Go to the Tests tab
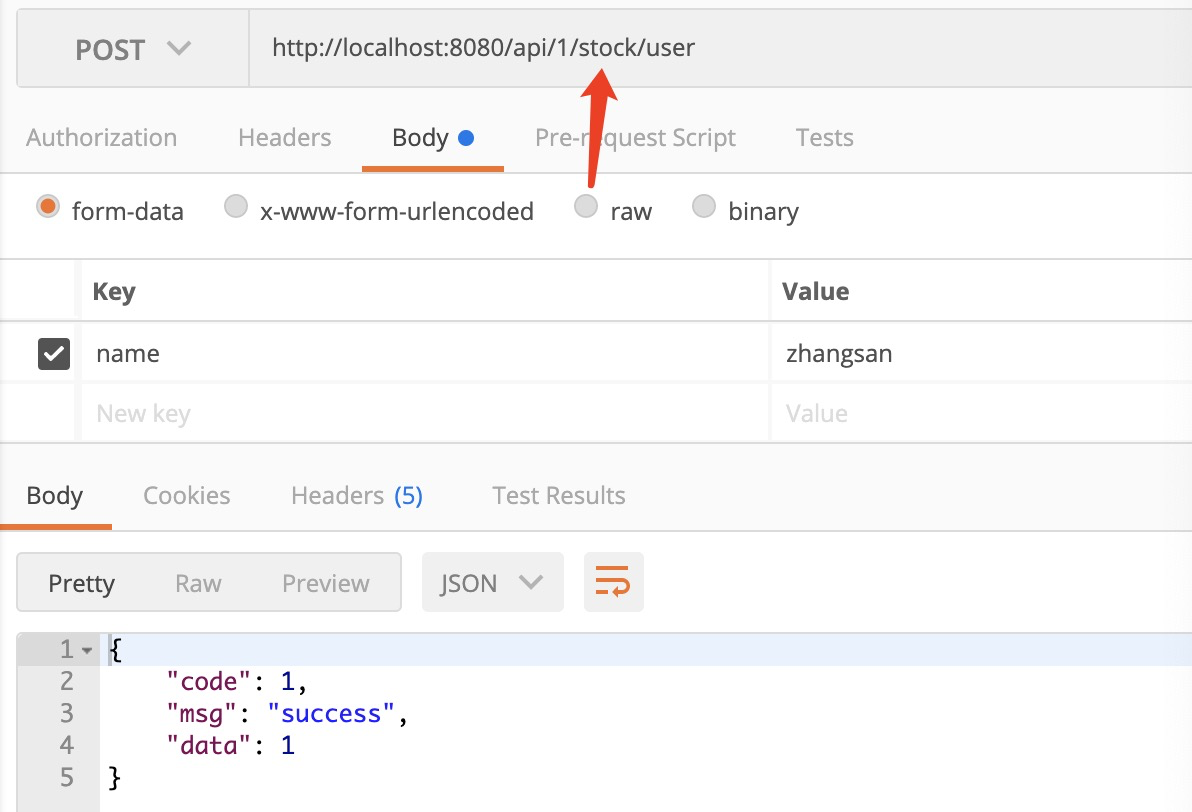The image size is (1192, 812). pos(824,138)
